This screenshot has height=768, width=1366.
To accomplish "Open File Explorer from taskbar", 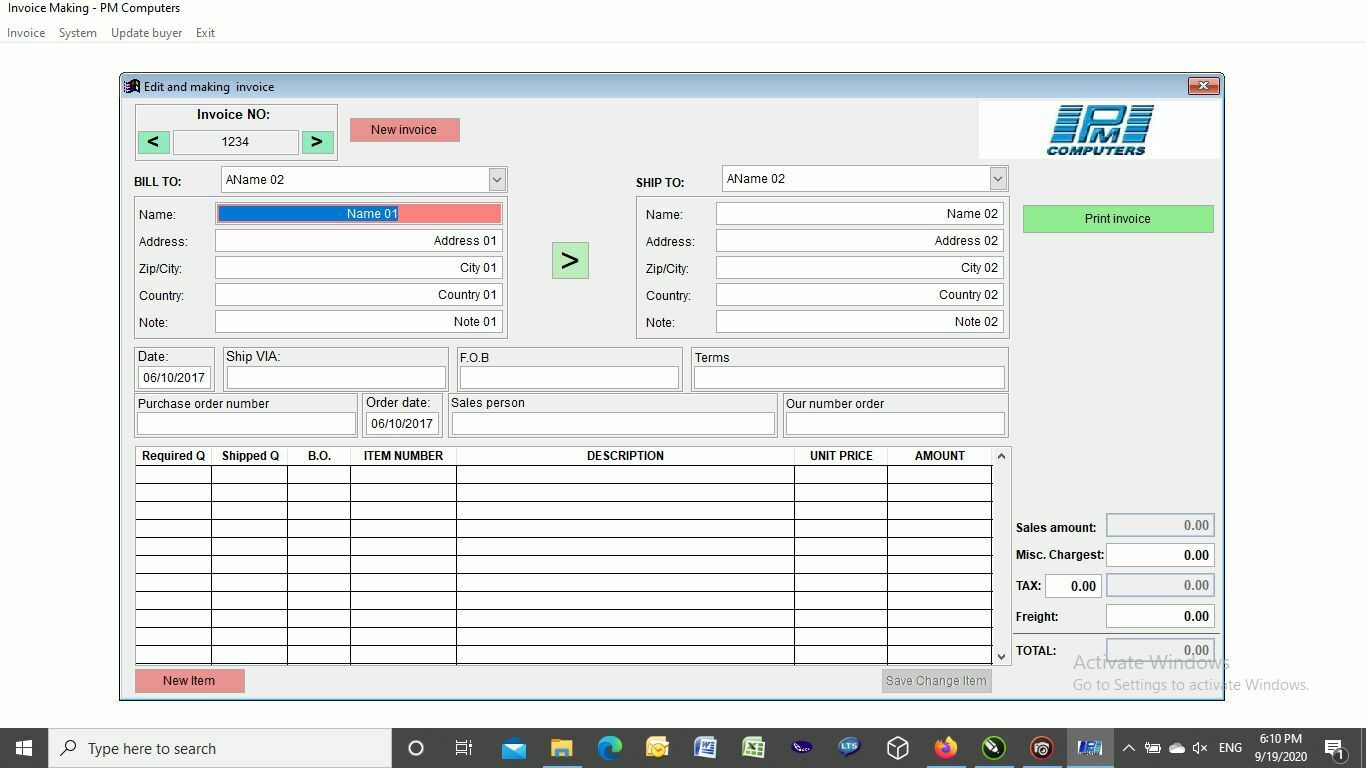I will coord(562,748).
